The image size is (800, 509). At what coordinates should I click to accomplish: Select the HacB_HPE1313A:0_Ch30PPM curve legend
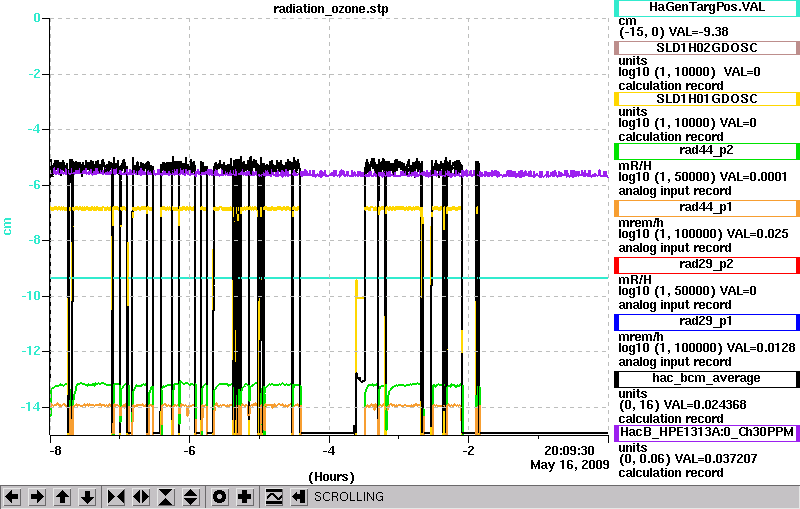707,433
